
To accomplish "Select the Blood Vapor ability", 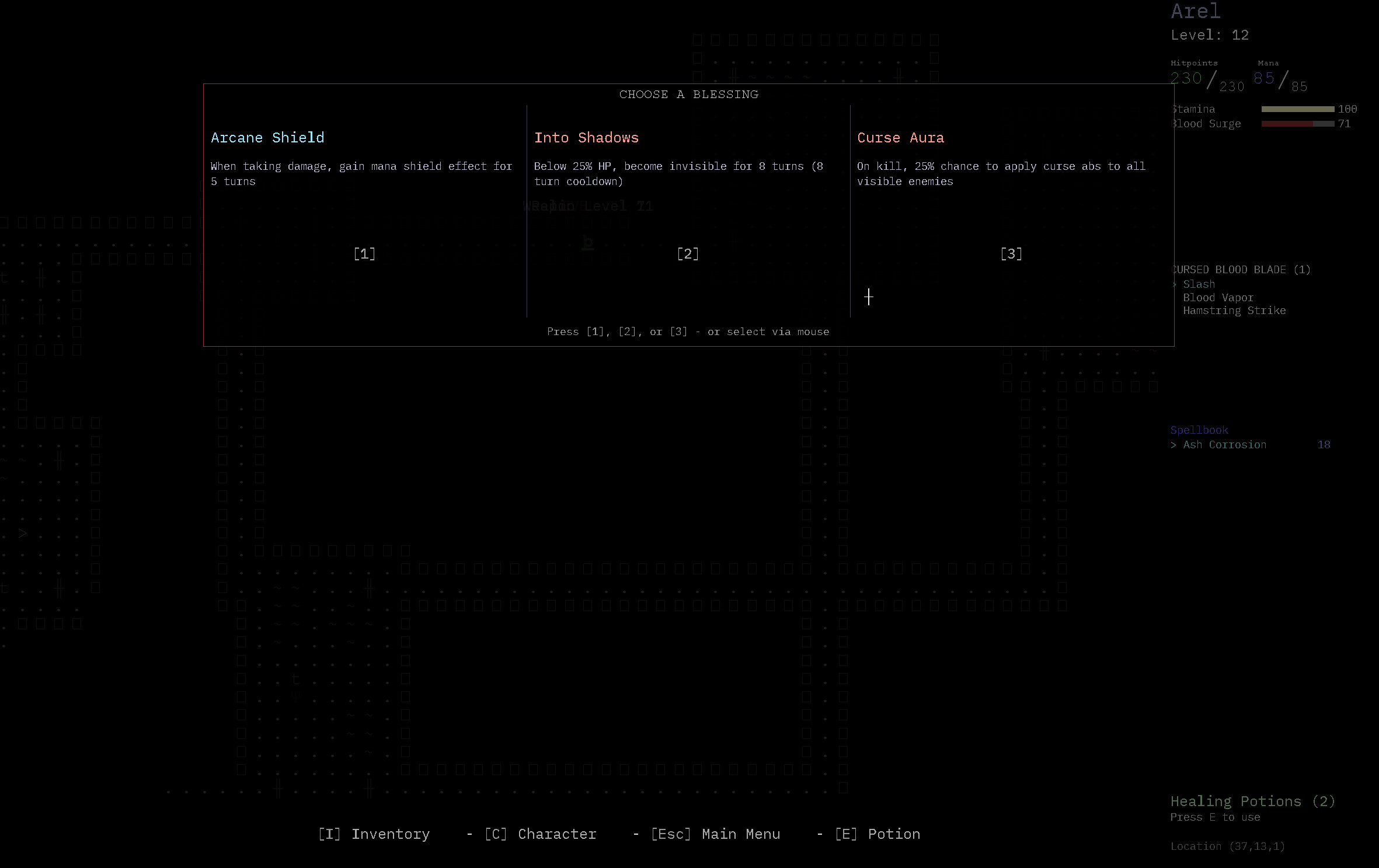I will [x=1218, y=298].
